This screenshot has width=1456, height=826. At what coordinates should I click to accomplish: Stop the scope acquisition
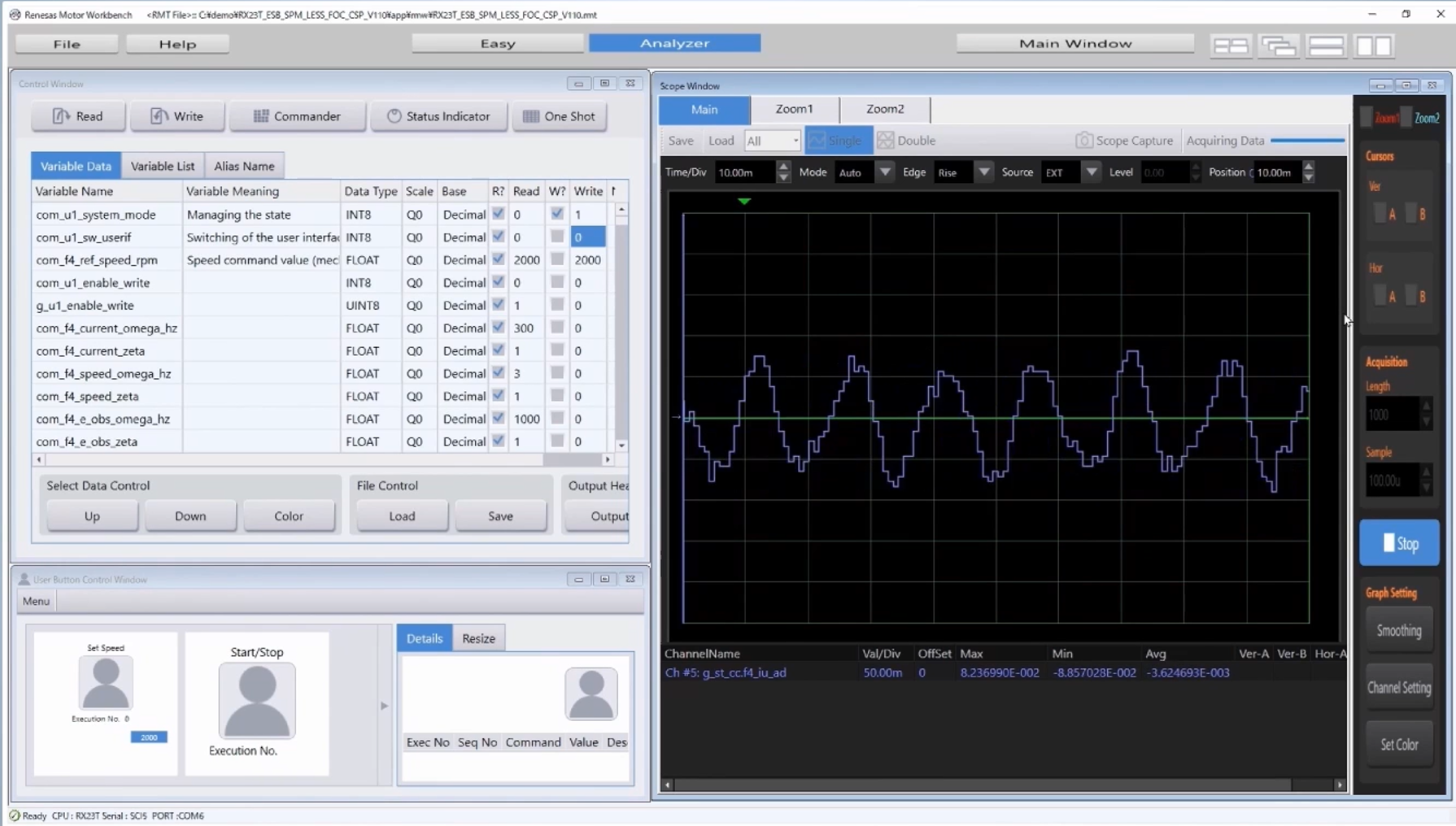point(1398,543)
